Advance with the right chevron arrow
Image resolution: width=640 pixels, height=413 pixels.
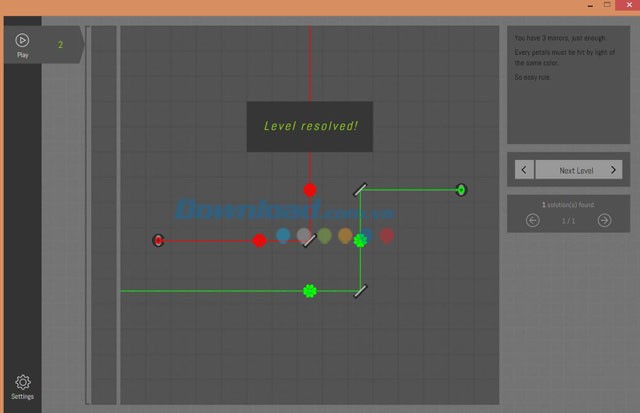point(614,170)
